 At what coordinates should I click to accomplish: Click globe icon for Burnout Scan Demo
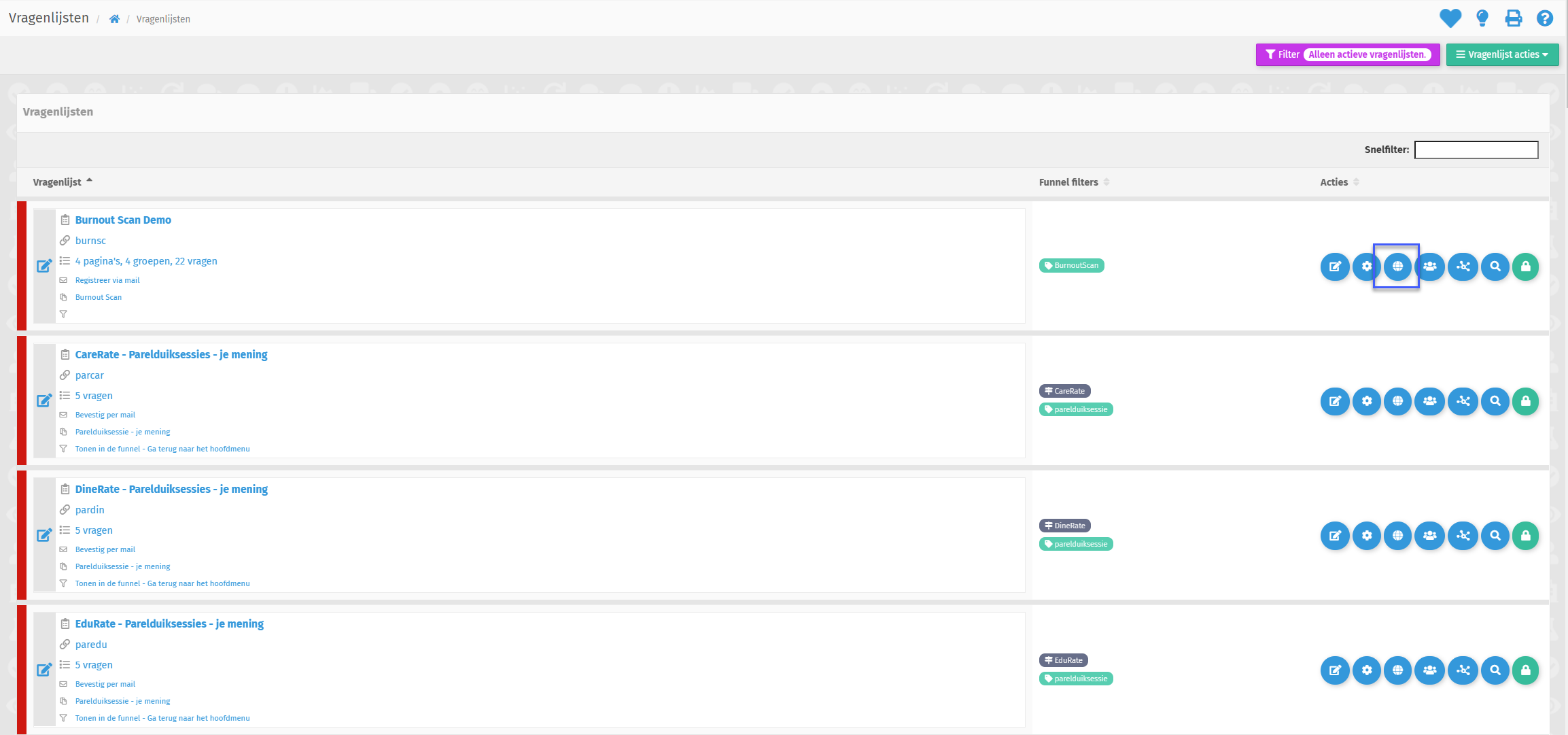(1397, 267)
